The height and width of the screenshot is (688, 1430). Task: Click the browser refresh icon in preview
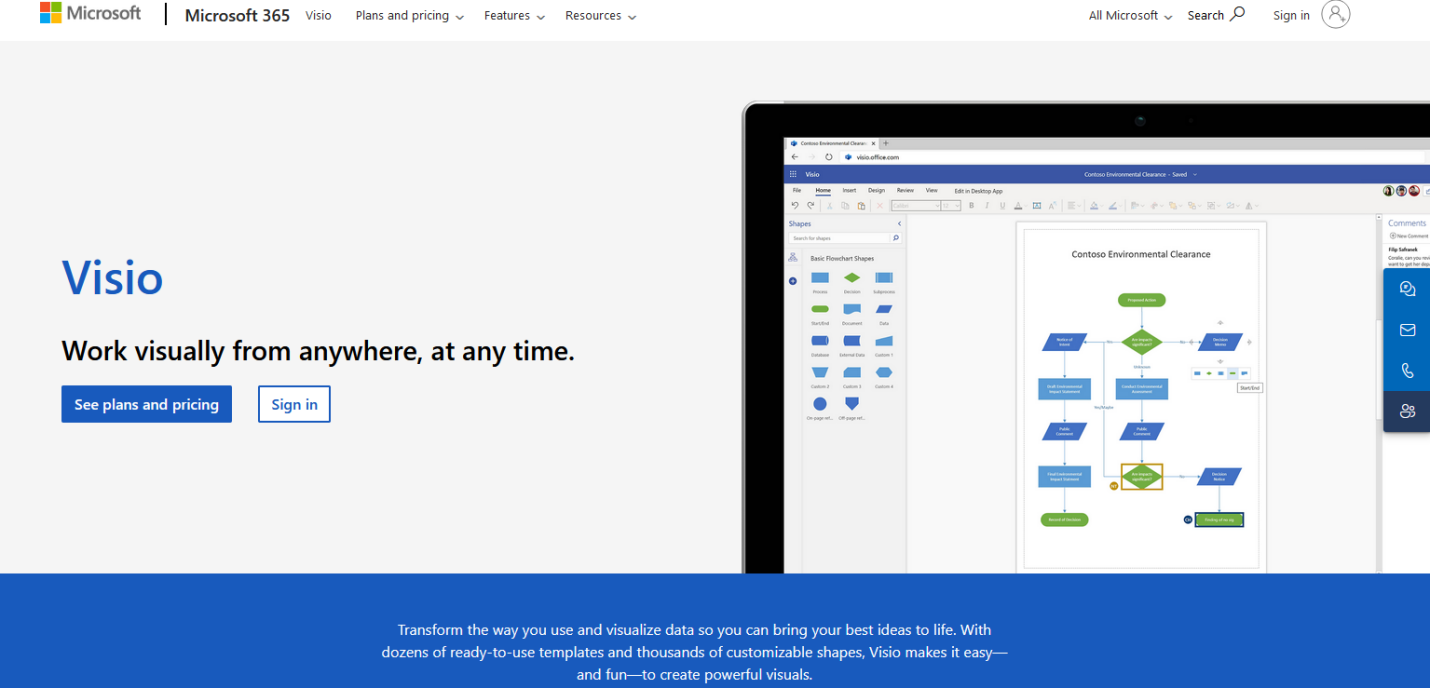click(x=829, y=157)
